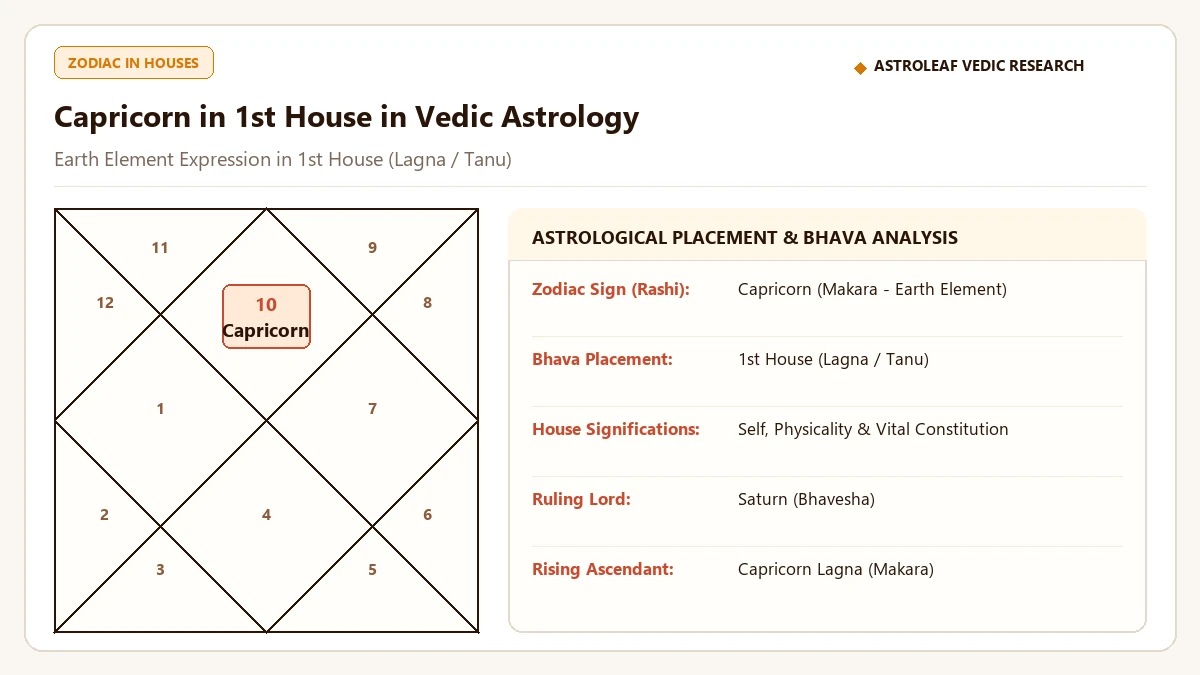Click house number 11 in the chart
Viewport: 1200px width, 675px height.
click(160, 248)
